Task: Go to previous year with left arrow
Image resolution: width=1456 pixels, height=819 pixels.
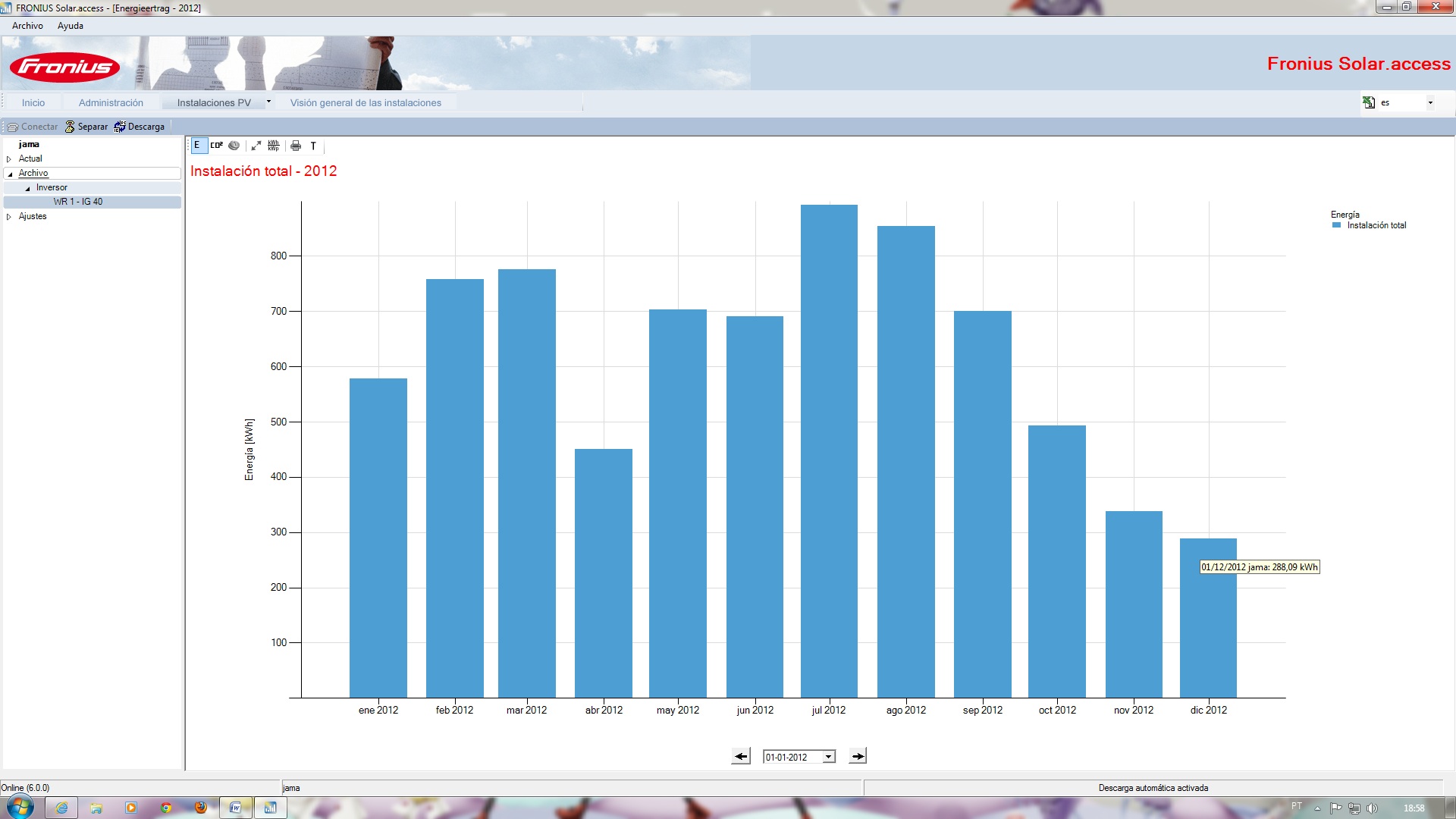Action: pos(741,756)
